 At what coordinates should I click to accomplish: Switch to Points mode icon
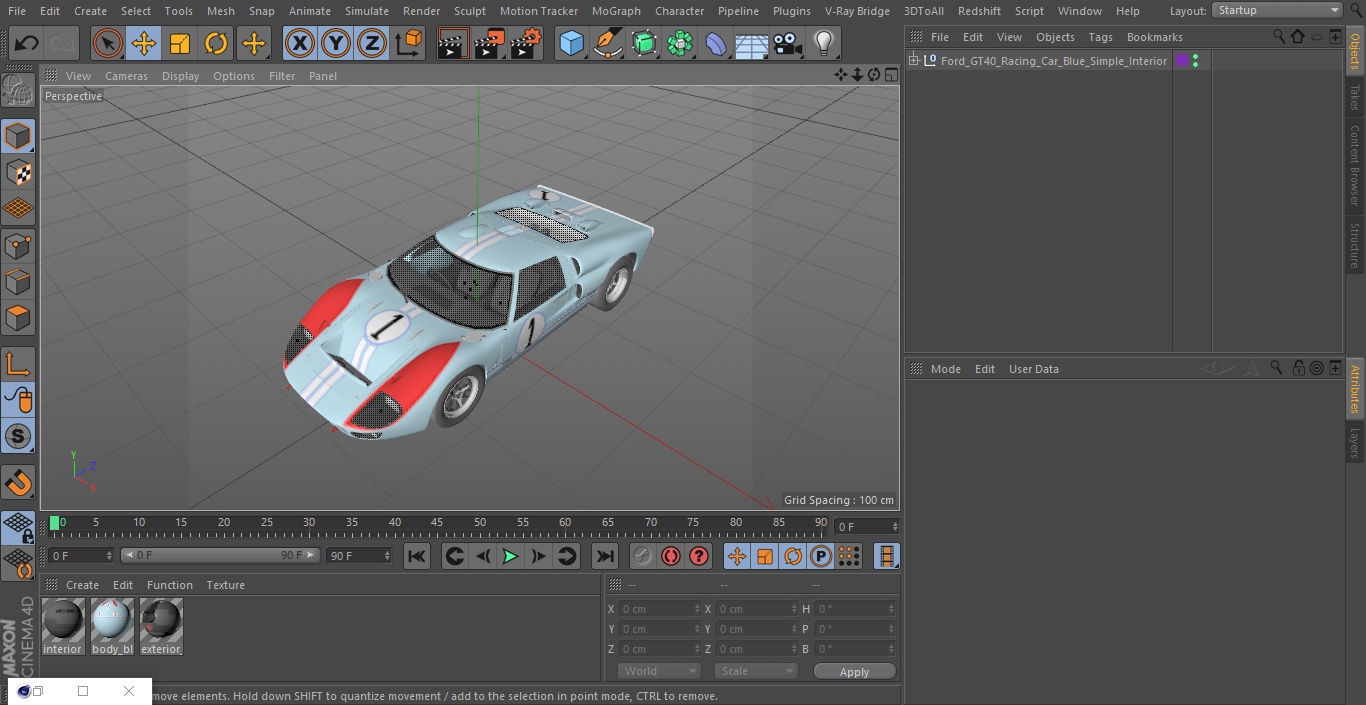tap(18, 245)
